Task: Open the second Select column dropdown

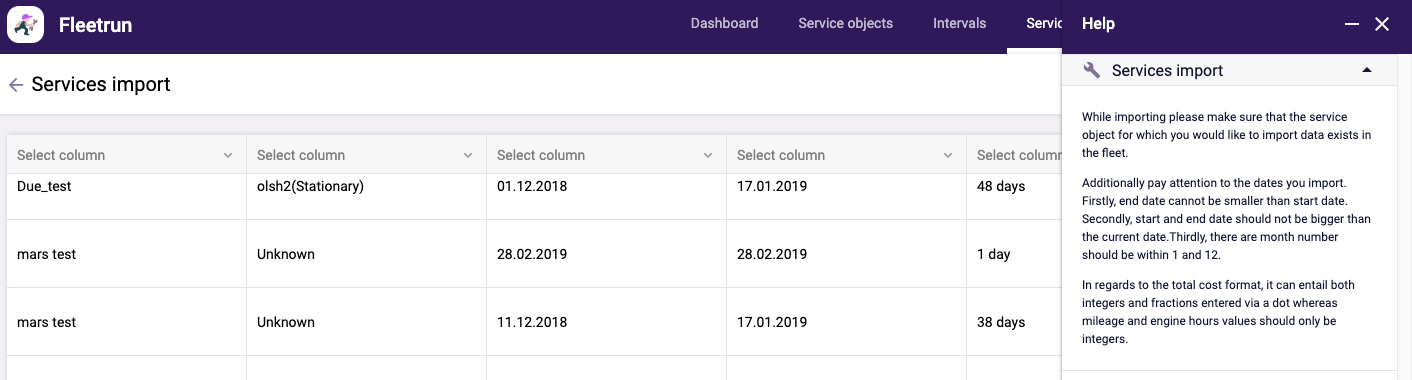Action: tap(366, 155)
